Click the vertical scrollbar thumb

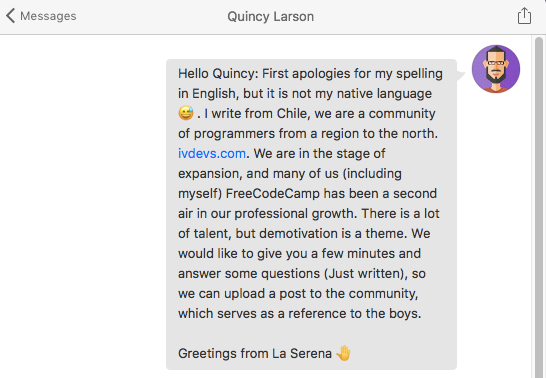(539, 205)
